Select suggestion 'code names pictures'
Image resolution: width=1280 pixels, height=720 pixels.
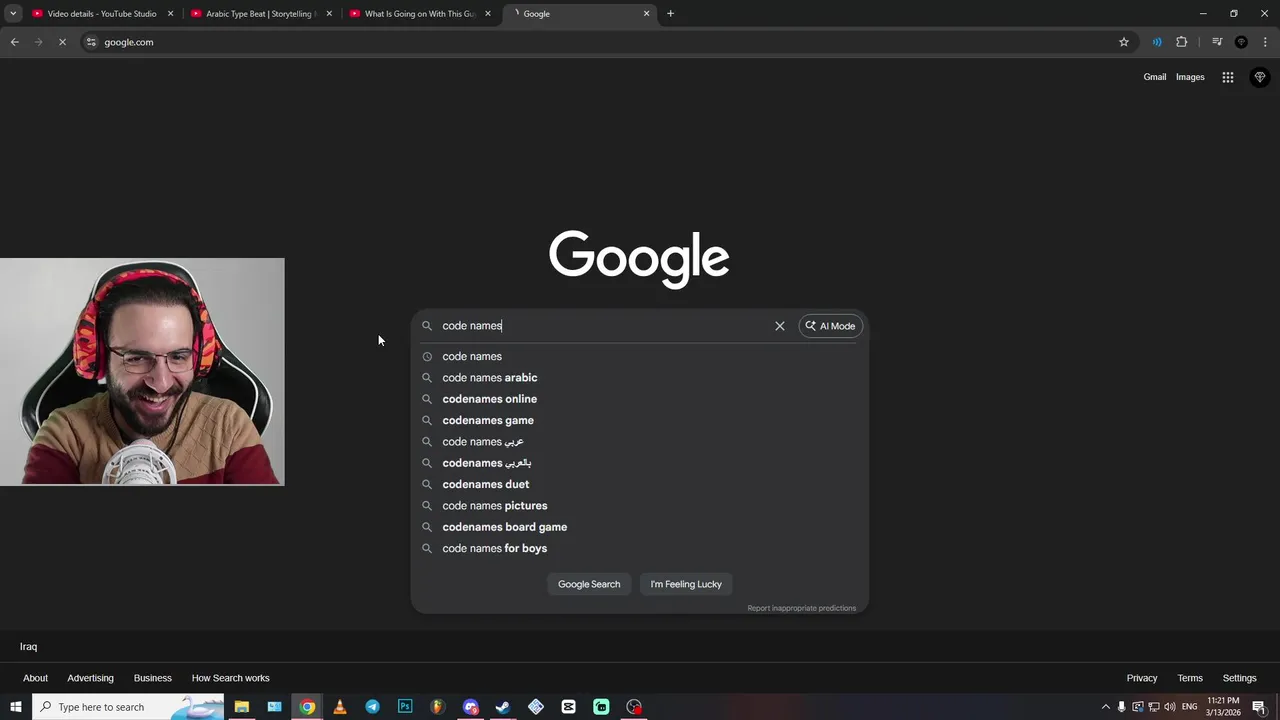pos(639,506)
